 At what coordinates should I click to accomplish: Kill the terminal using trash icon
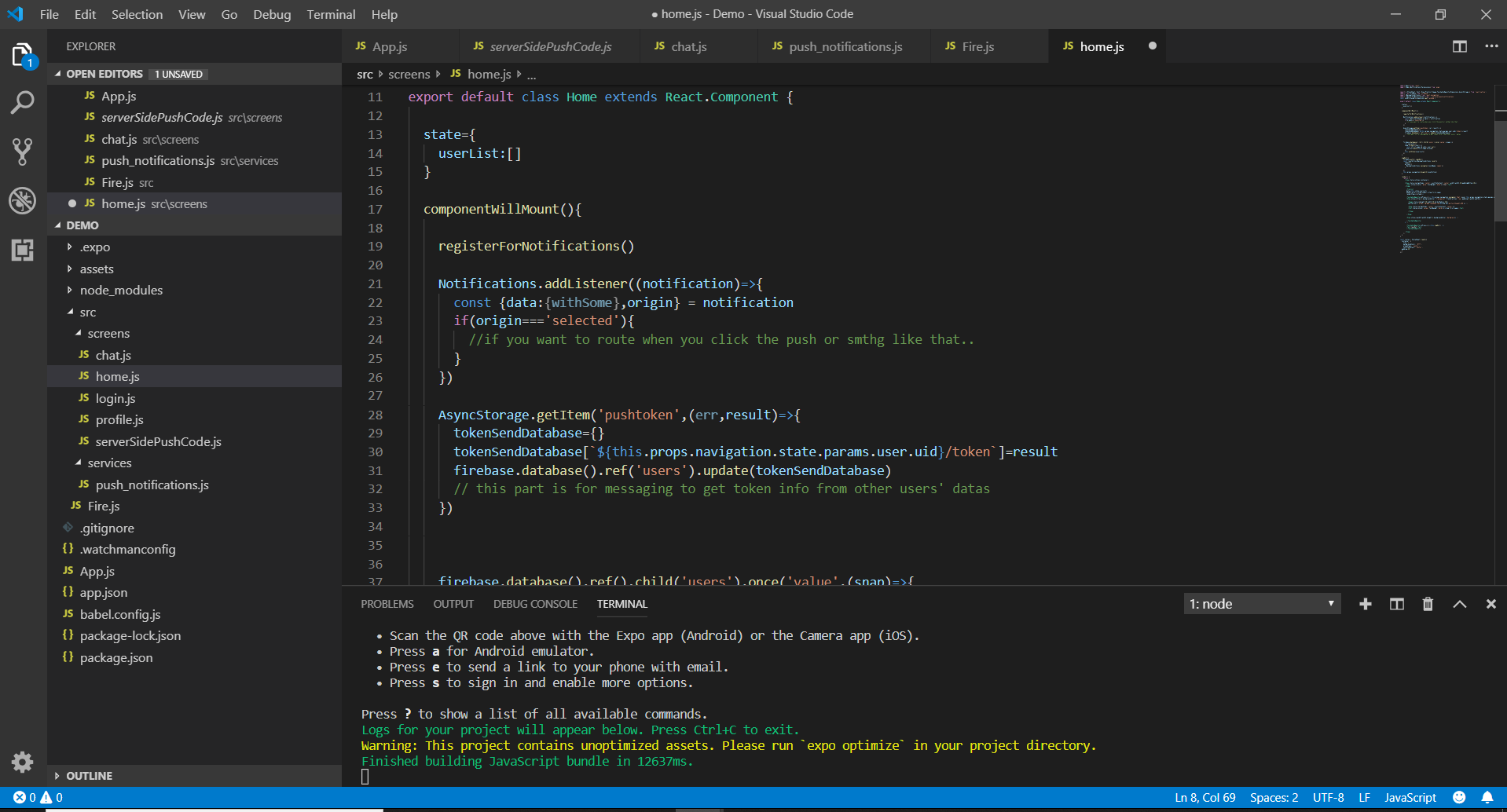[x=1428, y=604]
